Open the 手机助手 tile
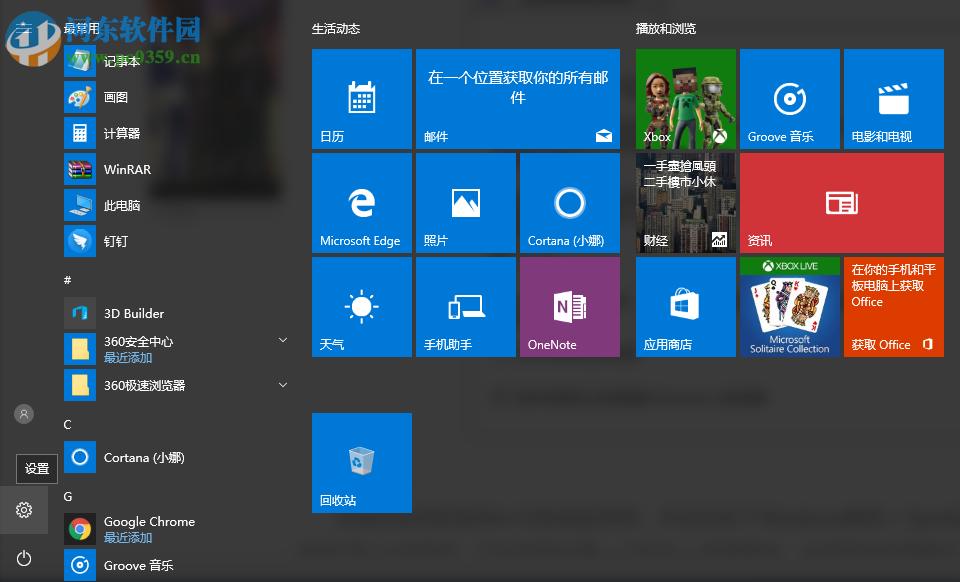This screenshot has height=582, width=960. 465,306
